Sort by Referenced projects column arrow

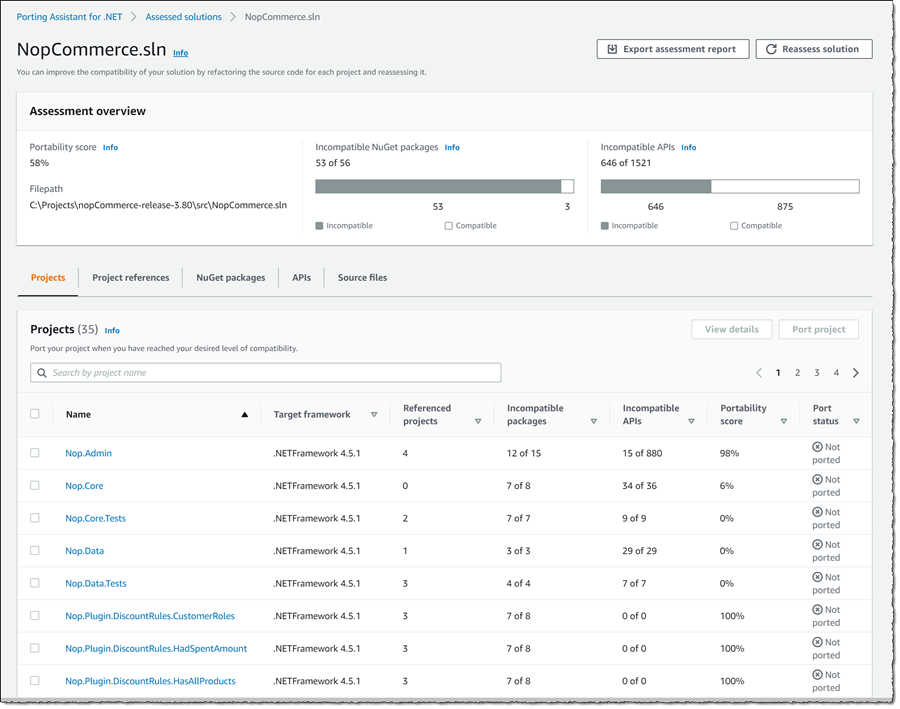(478, 421)
